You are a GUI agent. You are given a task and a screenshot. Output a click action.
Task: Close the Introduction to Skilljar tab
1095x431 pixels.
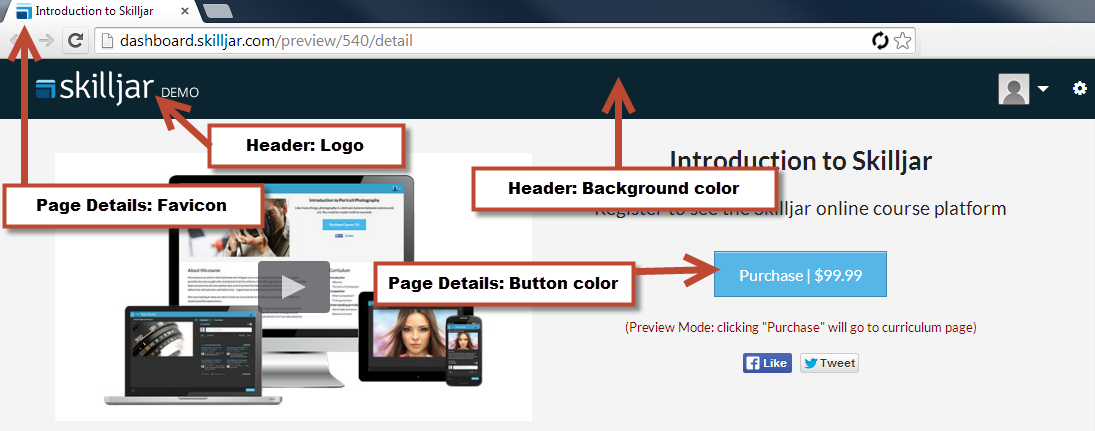[184, 12]
